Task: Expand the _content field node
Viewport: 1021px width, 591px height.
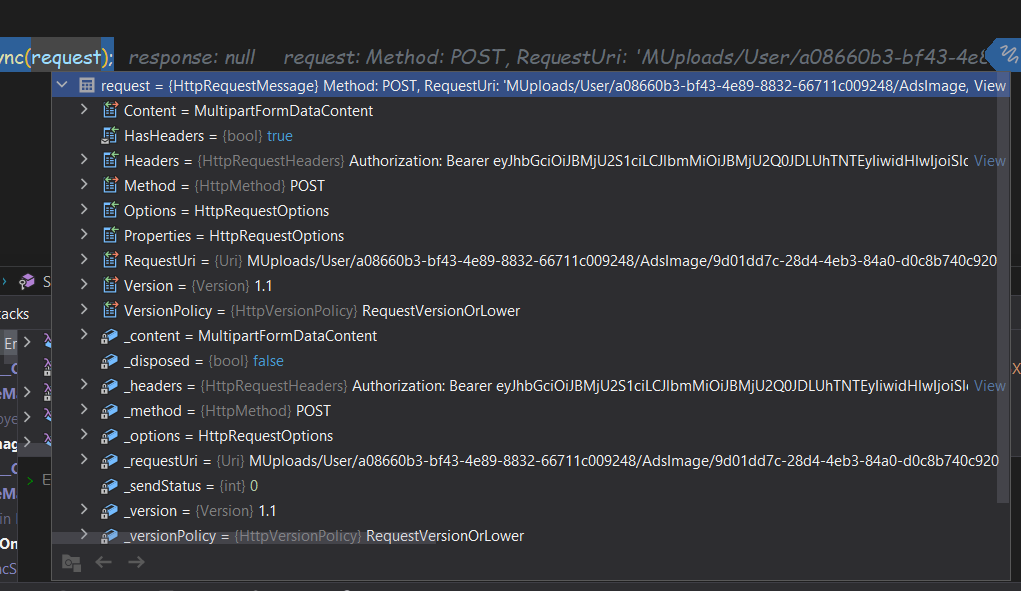Action: [x=84, y=335]
